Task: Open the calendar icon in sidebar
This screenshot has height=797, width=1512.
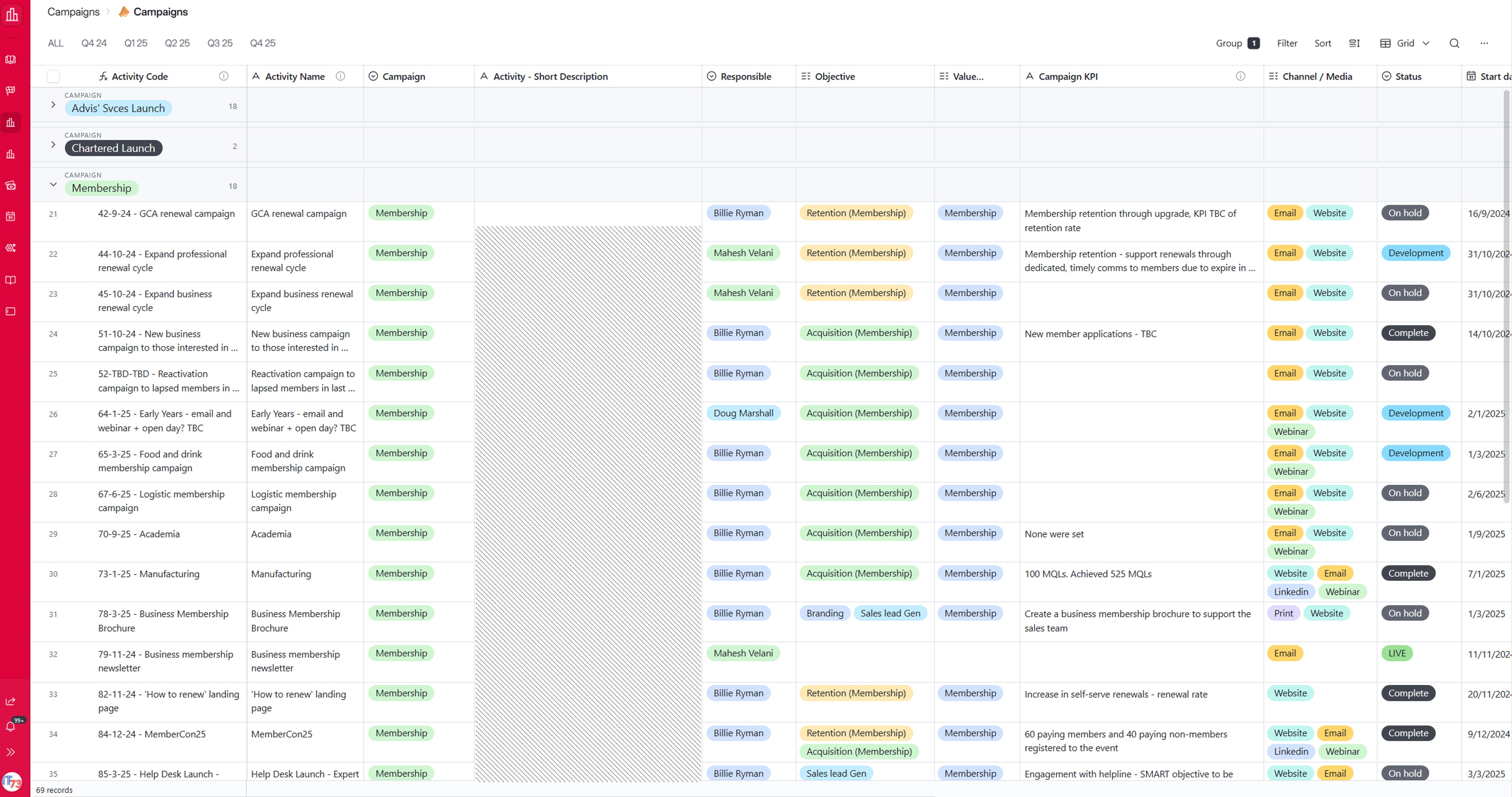Action: 11,217
